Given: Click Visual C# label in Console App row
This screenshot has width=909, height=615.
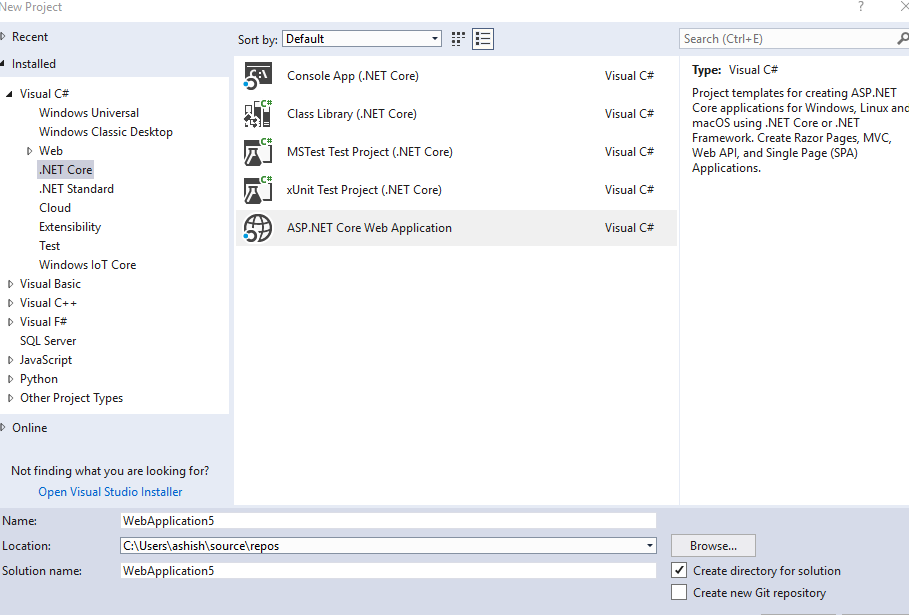Looking at the screenshot, I should coord(629,76).
